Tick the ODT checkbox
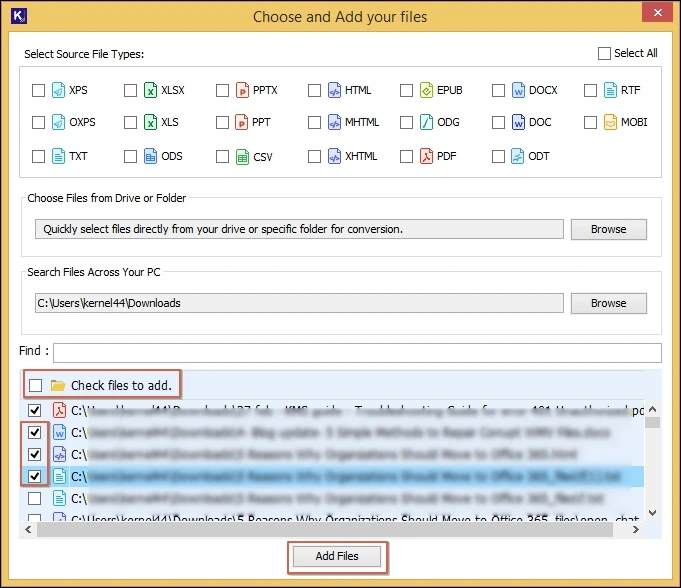This screenshot has height=588, width=681. click(x=498, y=156)
